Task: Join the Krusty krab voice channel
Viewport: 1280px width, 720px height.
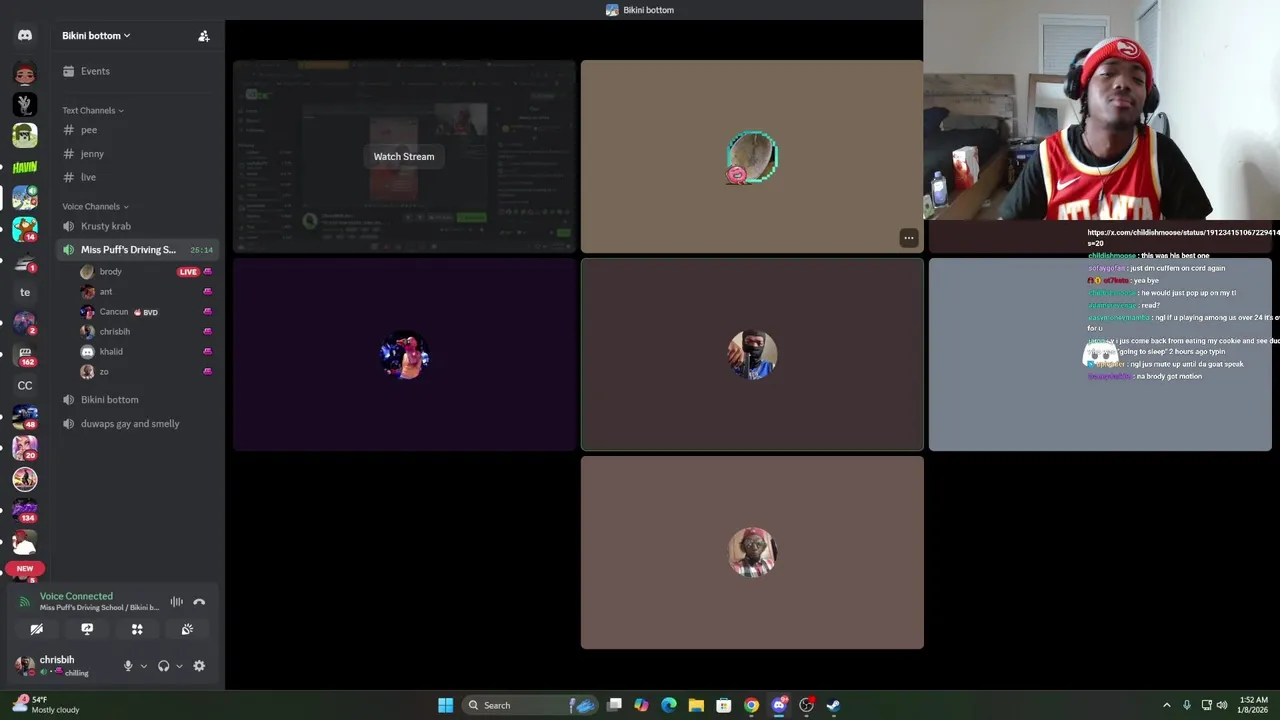Action: coord(106,226)
